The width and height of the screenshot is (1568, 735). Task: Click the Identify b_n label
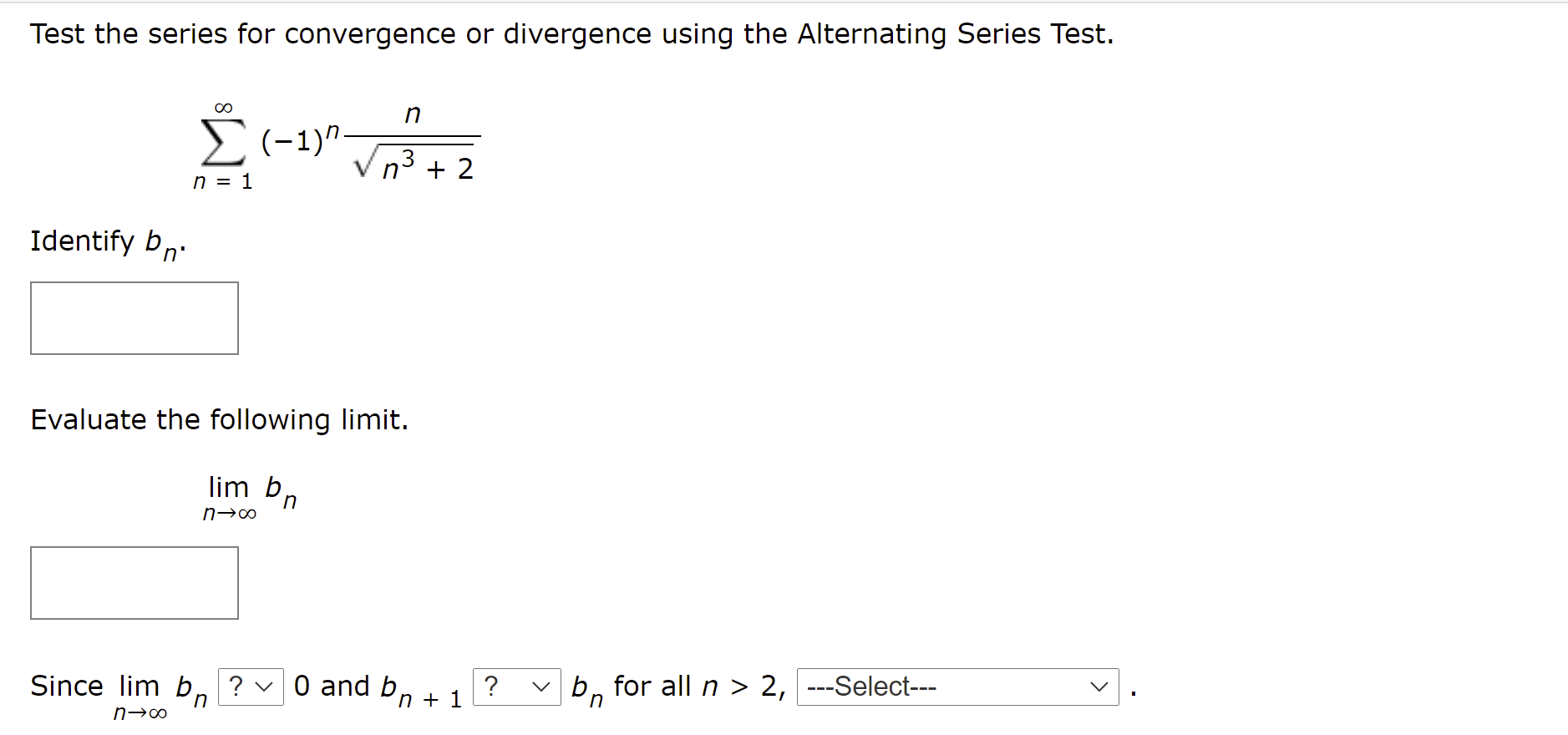109,243
